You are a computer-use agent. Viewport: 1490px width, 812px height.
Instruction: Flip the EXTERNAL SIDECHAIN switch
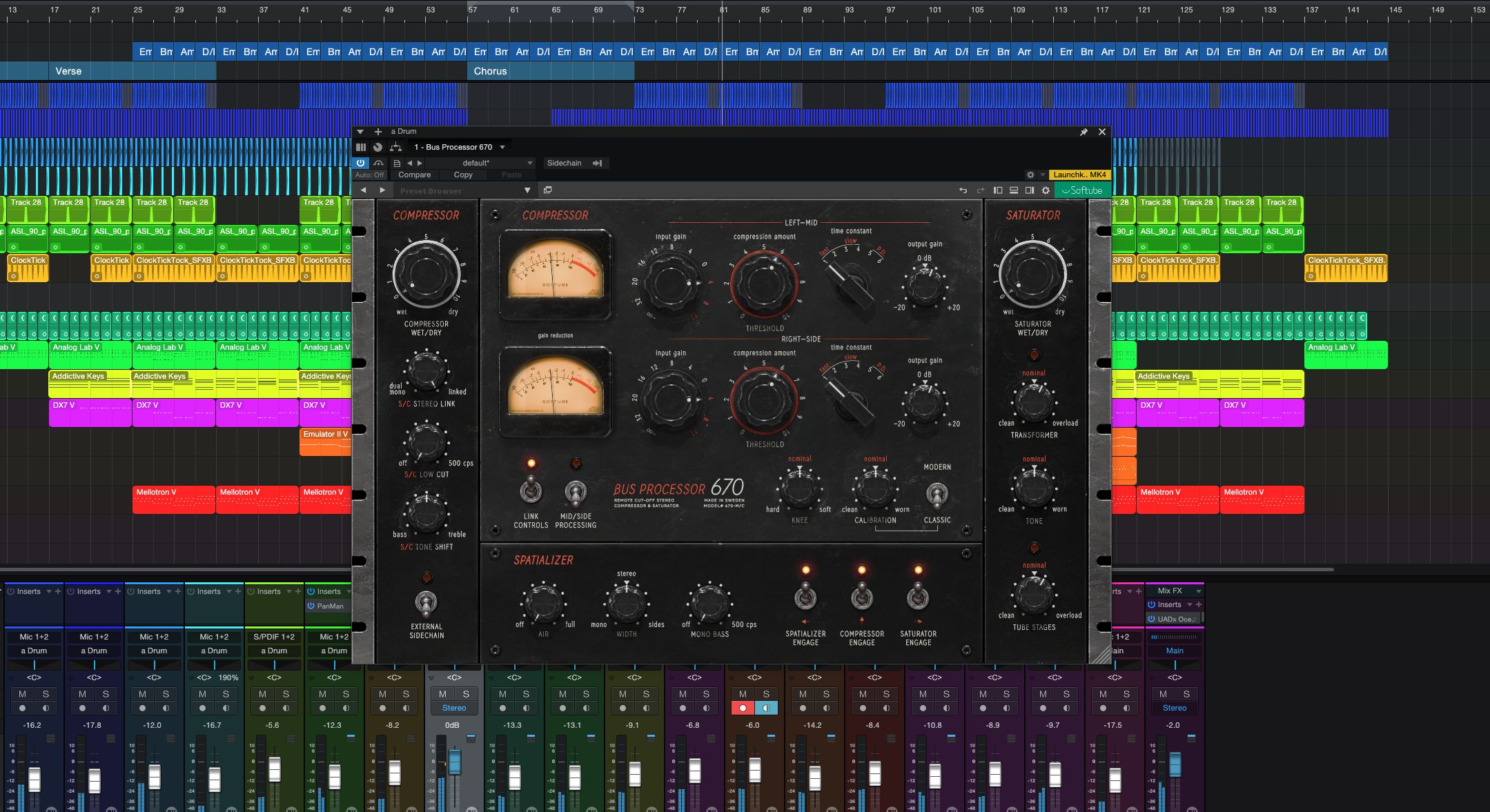pos(426,603)
